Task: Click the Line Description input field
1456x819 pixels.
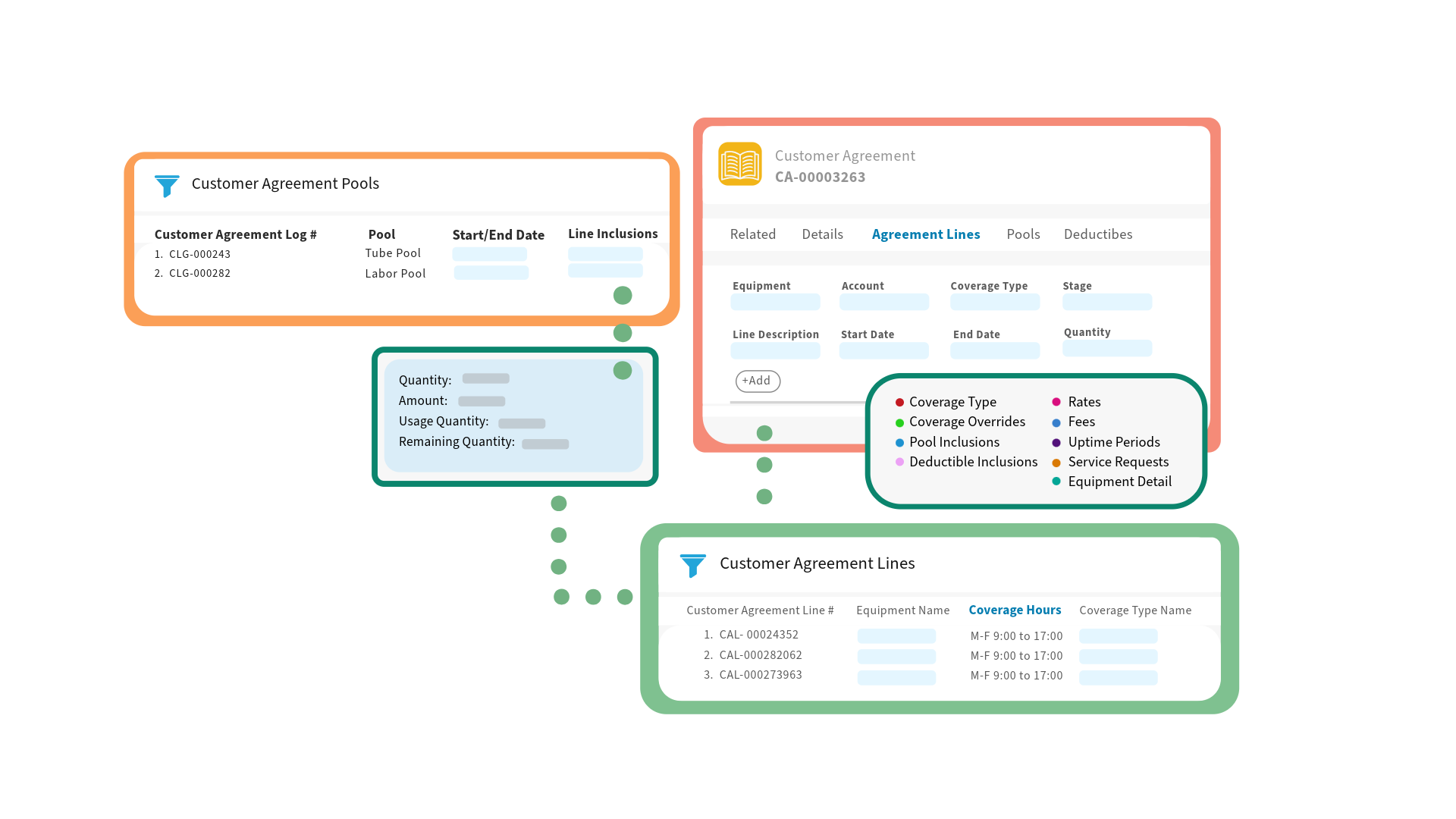Action: pos(775,350)
